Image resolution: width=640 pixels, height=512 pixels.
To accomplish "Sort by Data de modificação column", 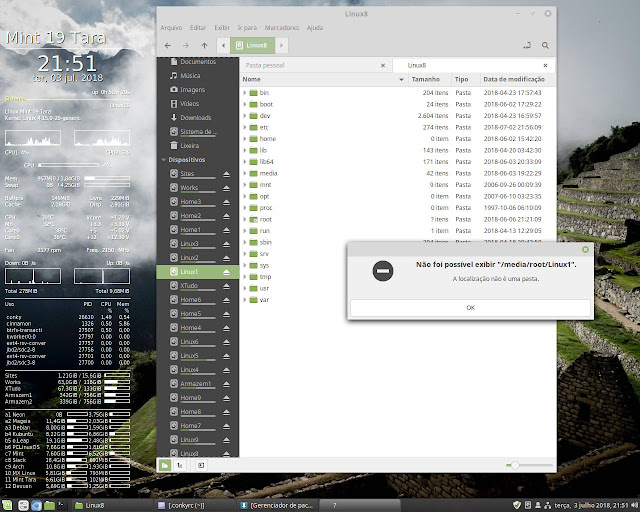I will click(517, 79).
